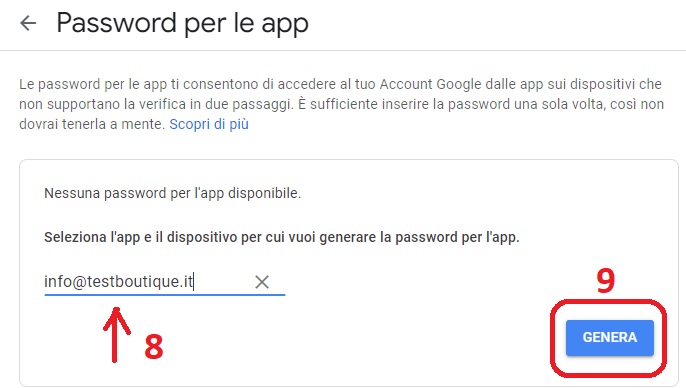This screenshot has width=686, height=388.
Task: Place cursor after testboutique.it in field
Action: [x=194, y=282]
